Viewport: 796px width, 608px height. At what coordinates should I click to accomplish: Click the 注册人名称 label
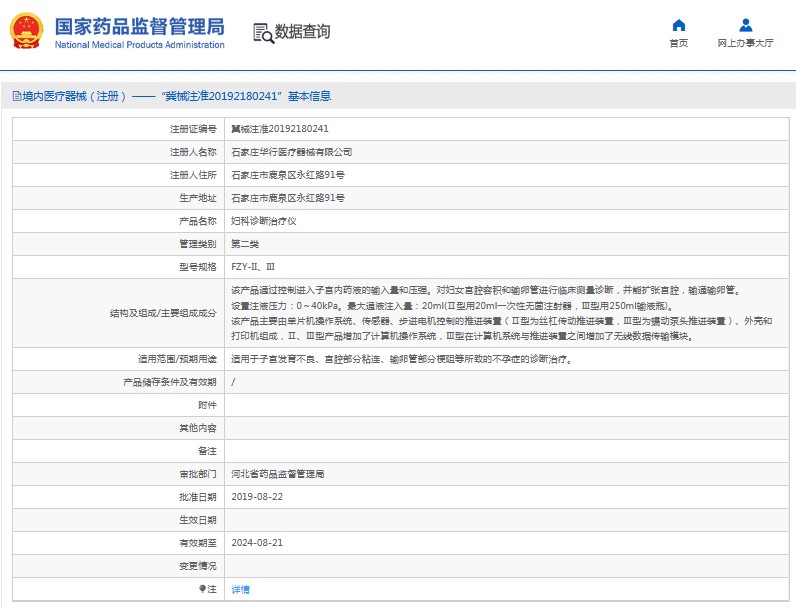193,152
